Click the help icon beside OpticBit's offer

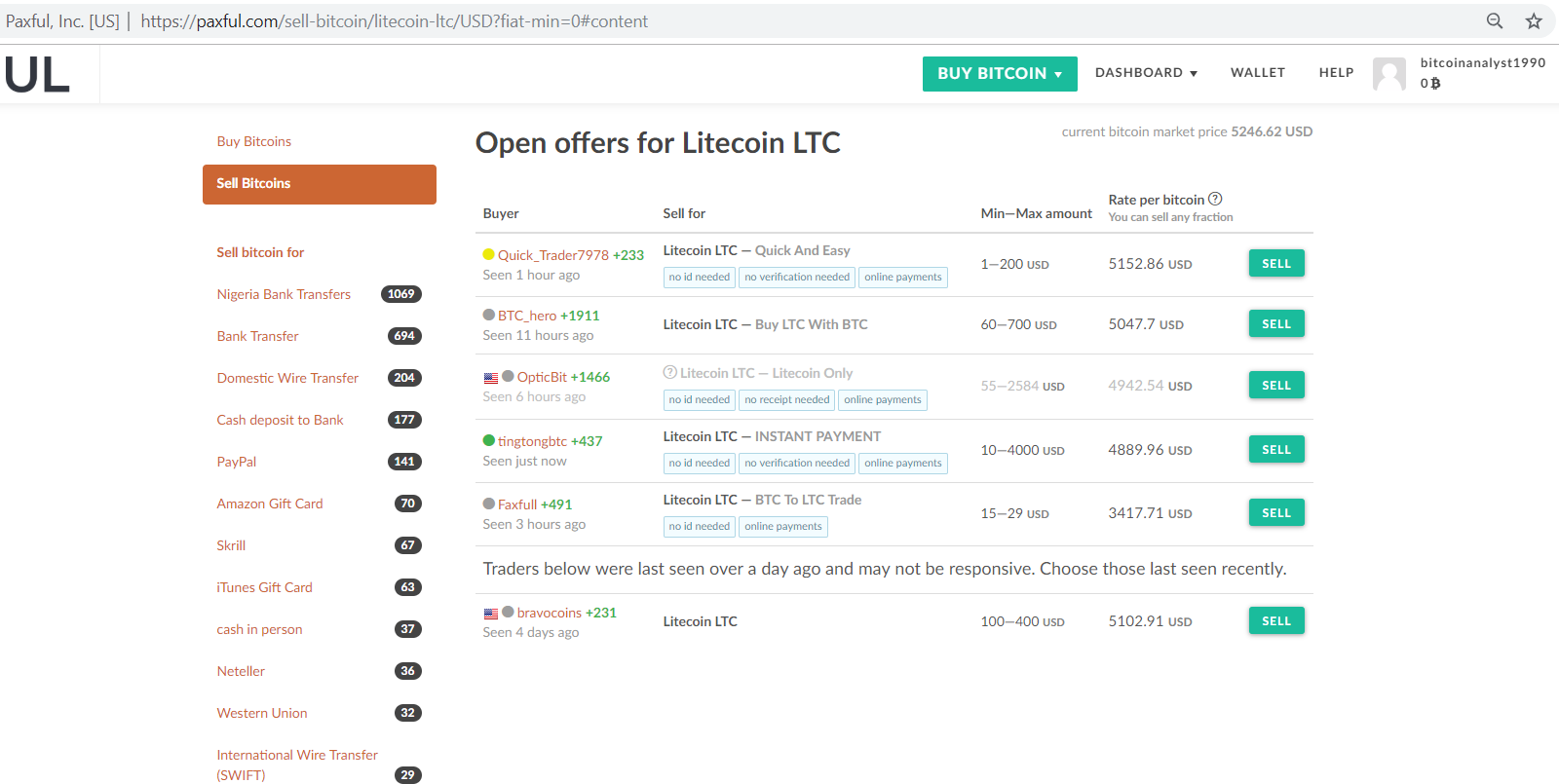click(669, 372)
